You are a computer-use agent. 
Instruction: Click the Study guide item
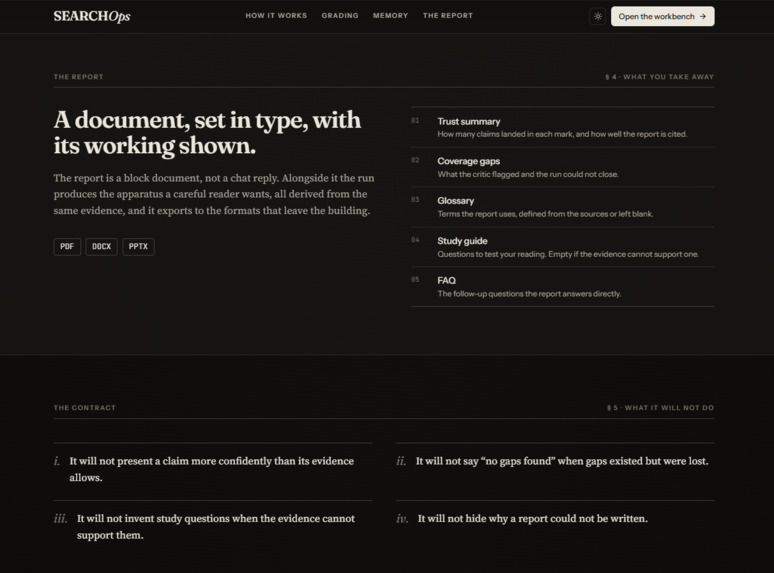pyautogui.click(x=563, y=247)
